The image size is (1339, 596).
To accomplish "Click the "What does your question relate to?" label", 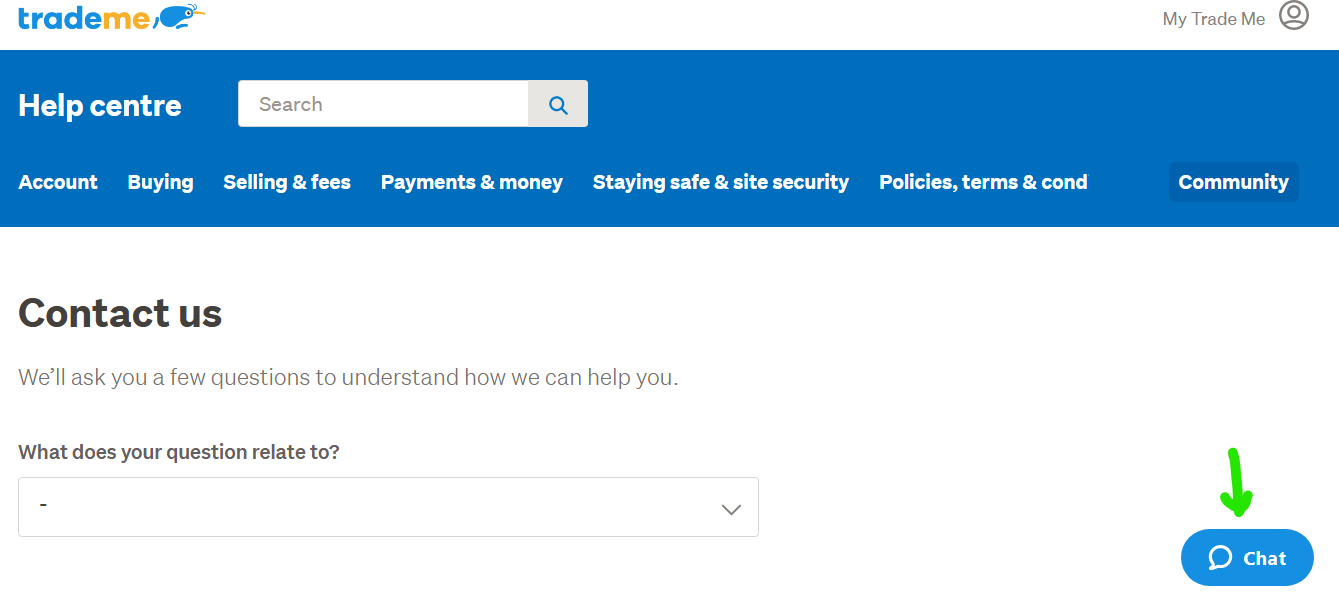I will (x=179, y=452).
